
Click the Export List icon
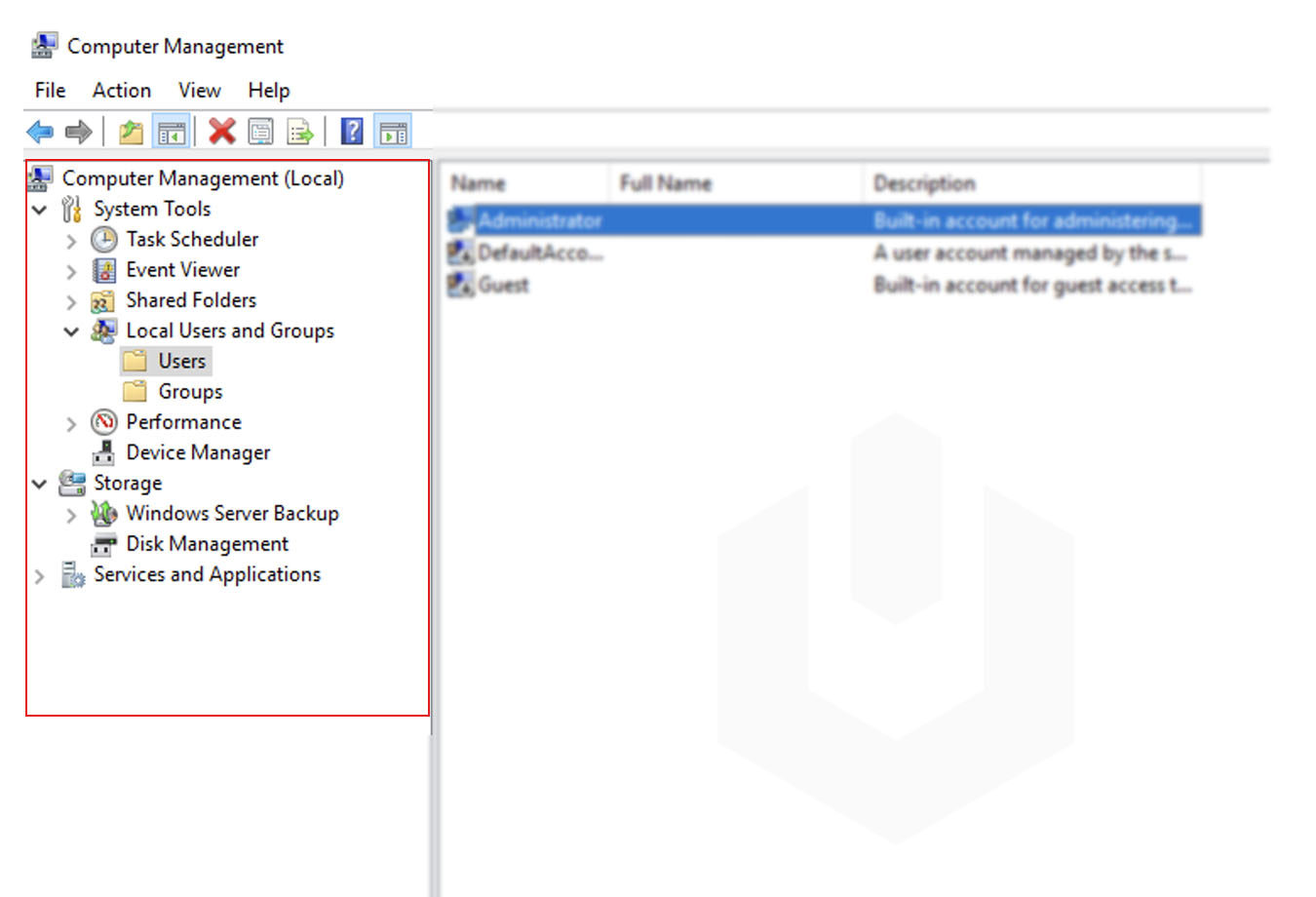(300, 131)
